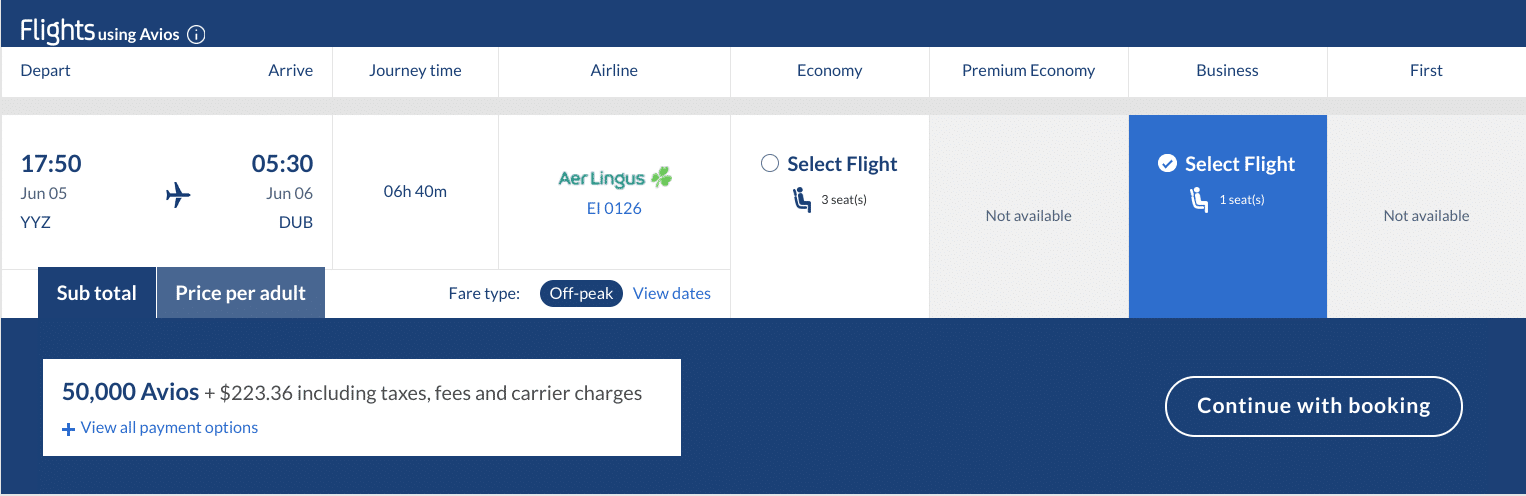Toggle the Business Select Flight checkmark
The image size is (1526, 496).
tap(1167, 164)
